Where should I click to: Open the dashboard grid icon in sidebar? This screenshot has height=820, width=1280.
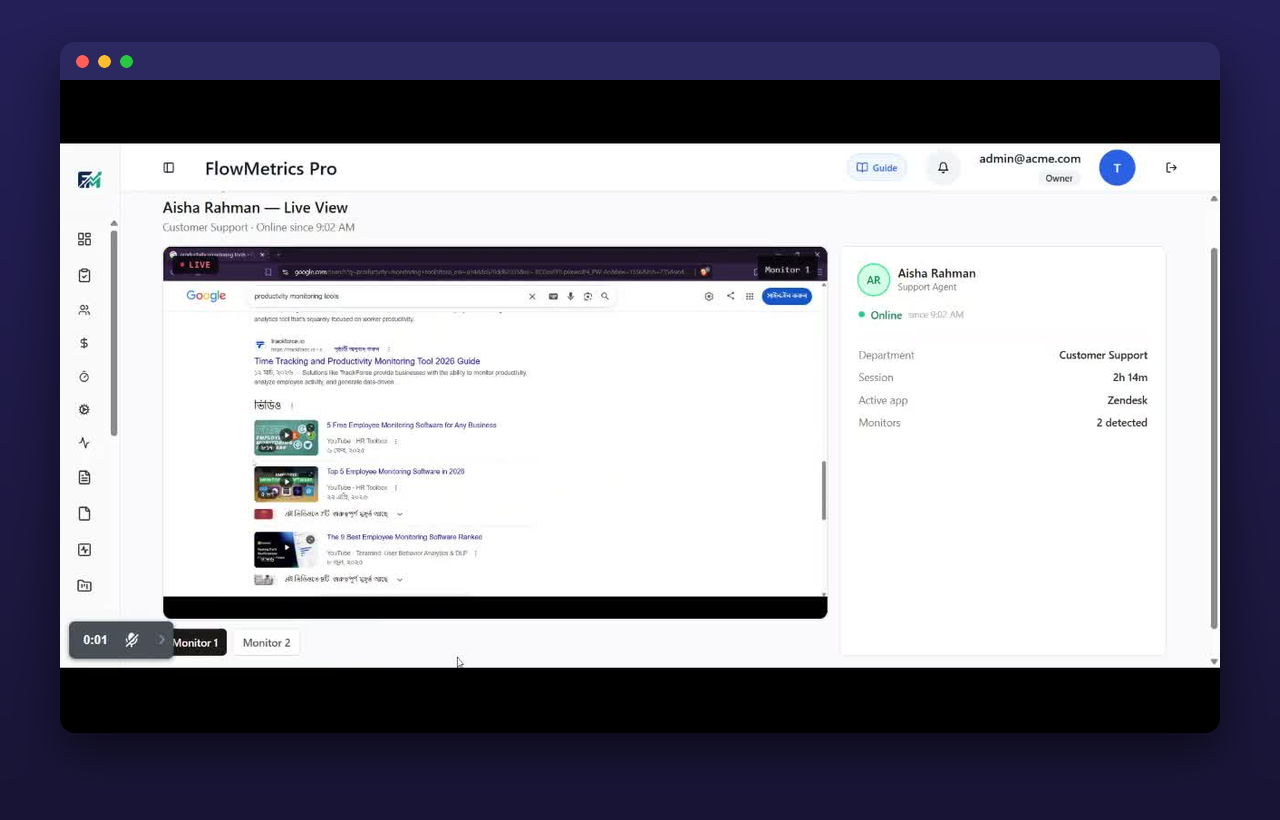[84, 239]
